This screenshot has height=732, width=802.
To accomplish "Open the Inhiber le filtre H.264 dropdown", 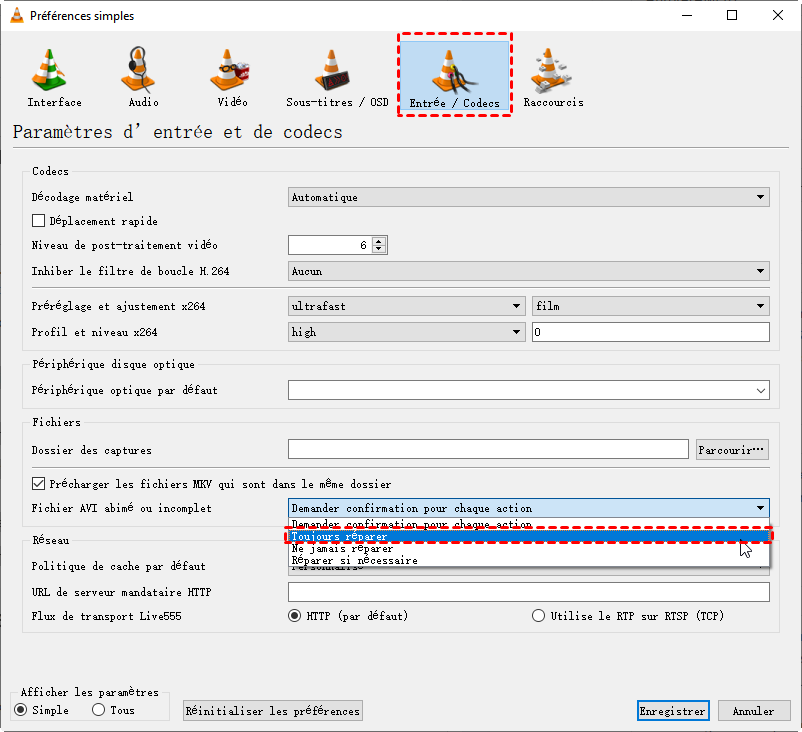I will tap(528, 271).
